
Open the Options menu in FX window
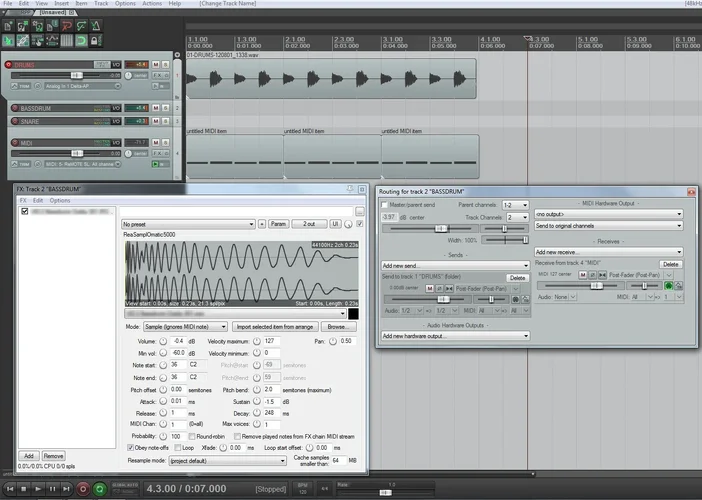click(x=60, y=201)
